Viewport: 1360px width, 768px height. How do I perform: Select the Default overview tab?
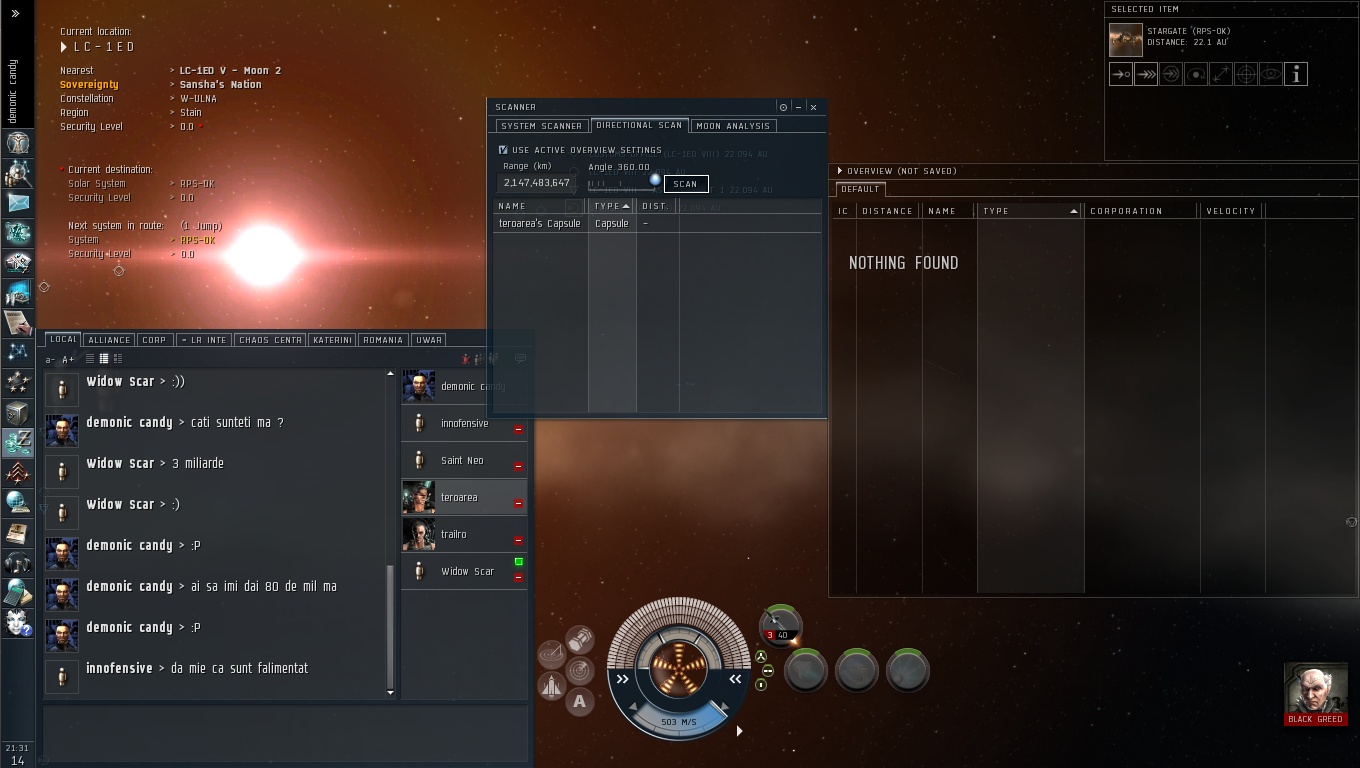[x=860, y=189]
